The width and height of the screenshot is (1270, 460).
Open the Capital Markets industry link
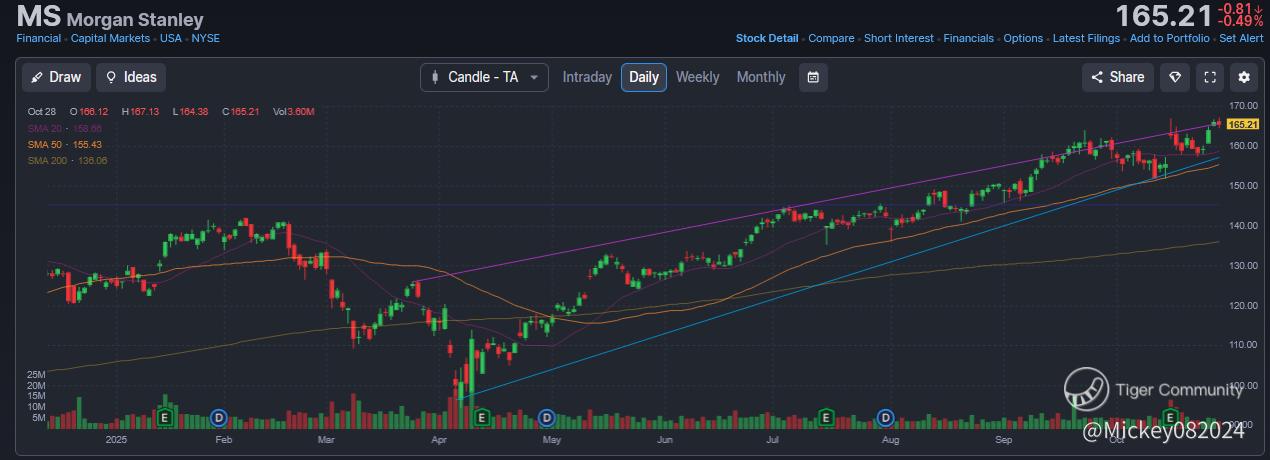(x=111, y=38)
